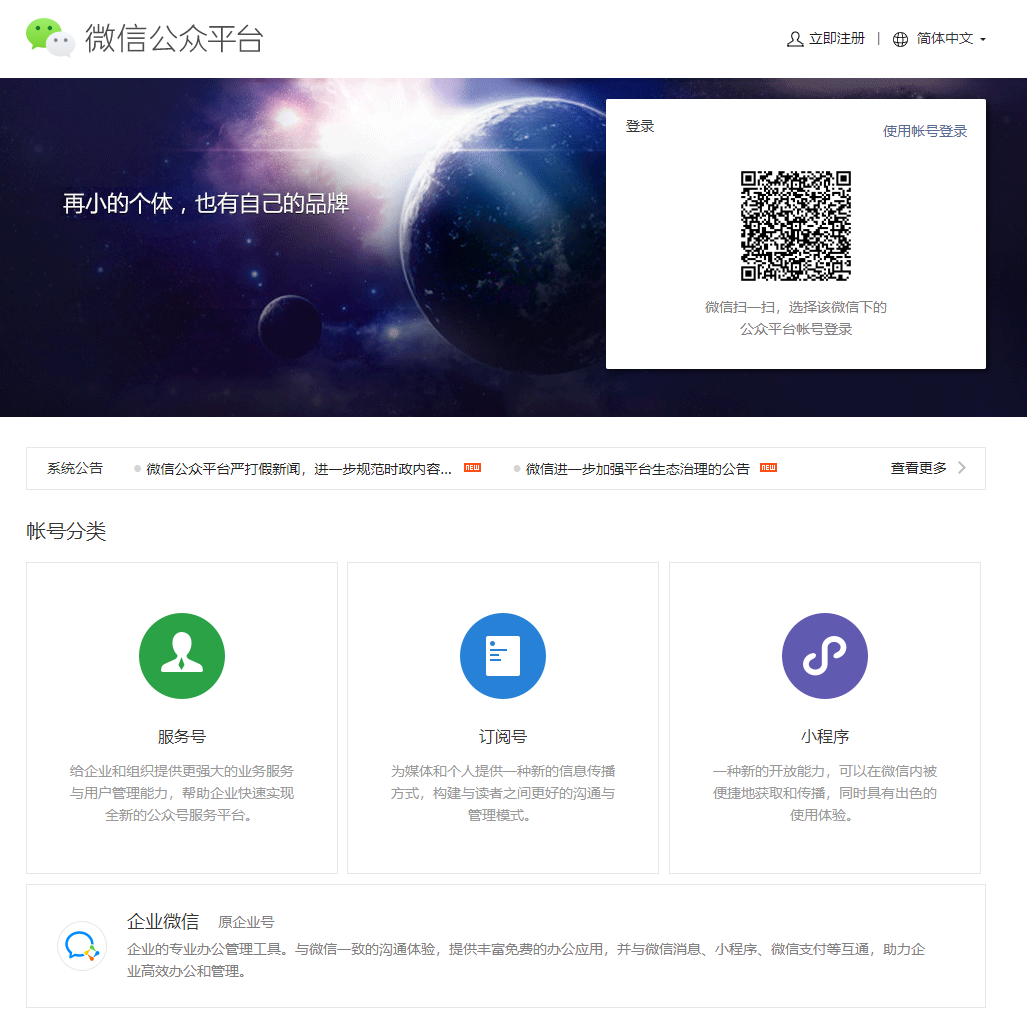Click the WeChat logo in header
Screen dimensions: 1027x1015
point(50,37)
